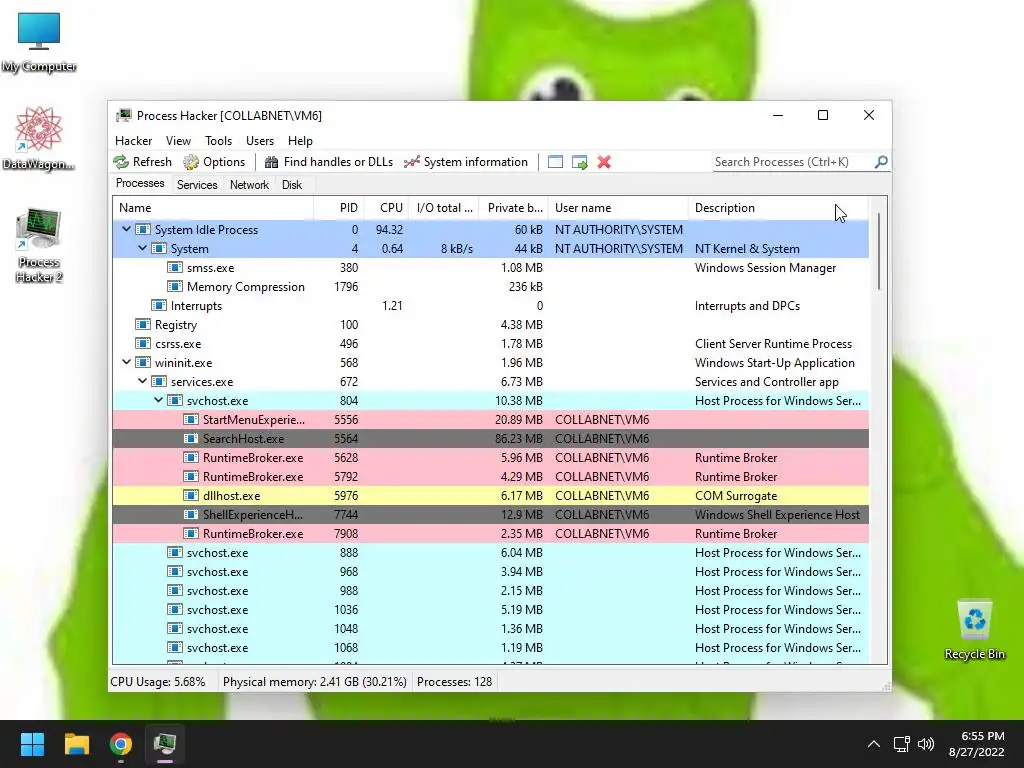Select RuntimeBroker.exe with PID 7908

click(x=490, y=534)
